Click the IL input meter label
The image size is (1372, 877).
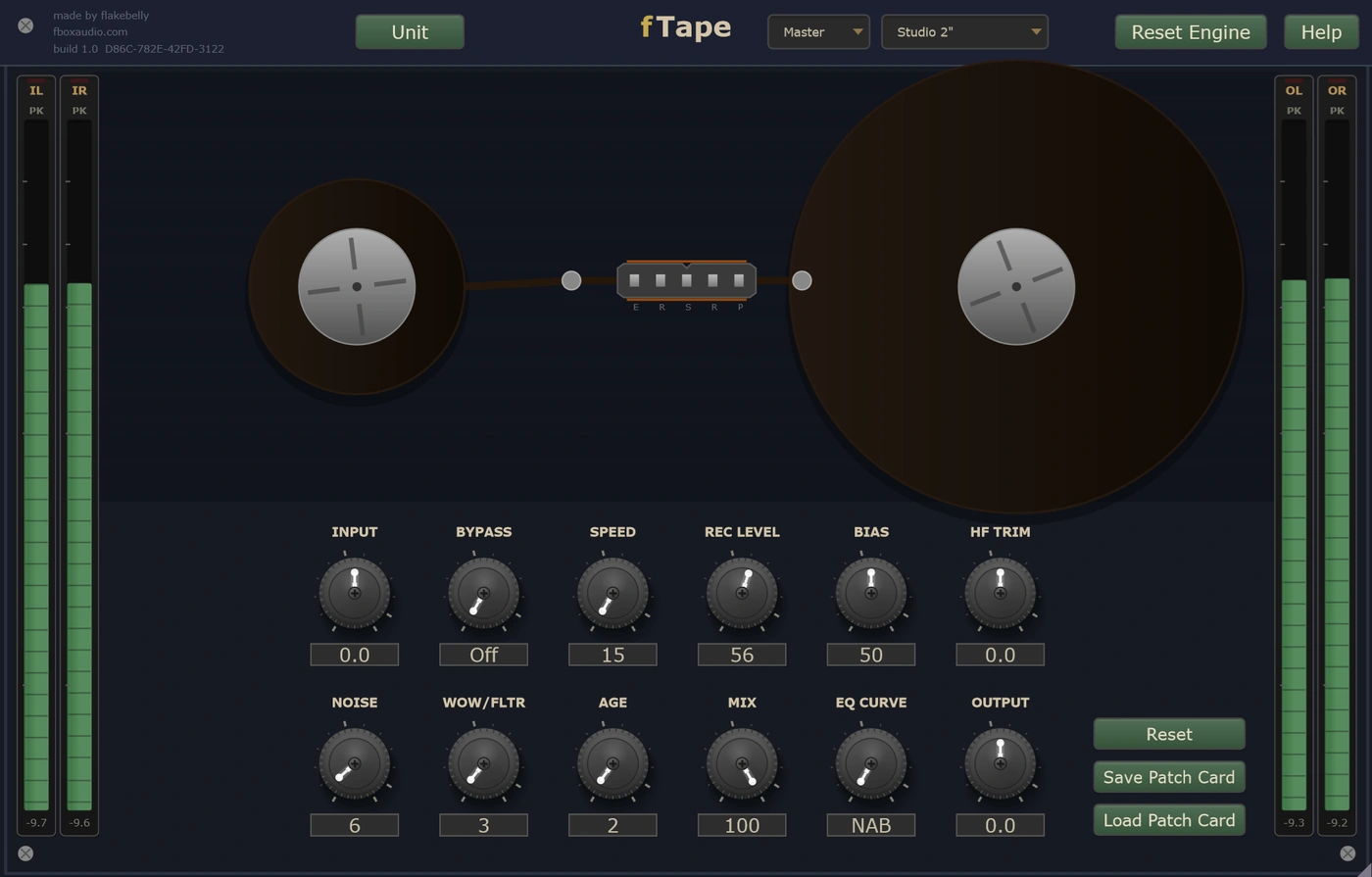36,90
